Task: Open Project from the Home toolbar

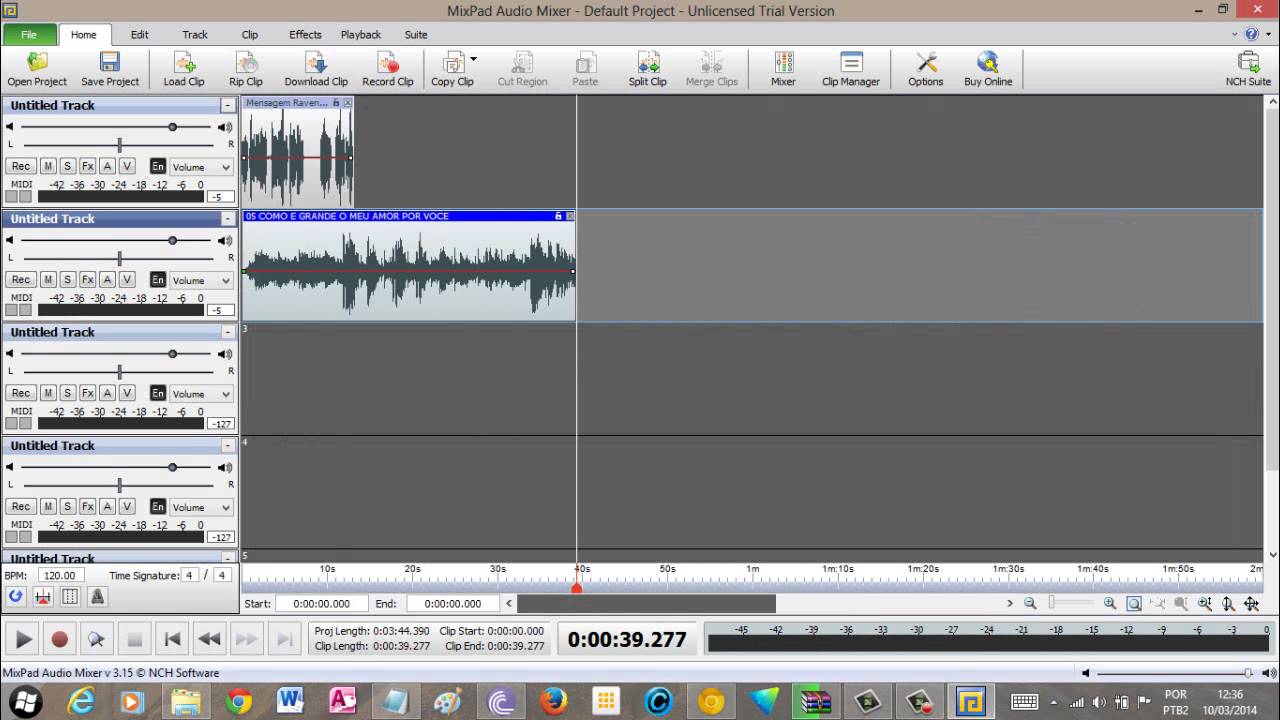Action: 37,69
